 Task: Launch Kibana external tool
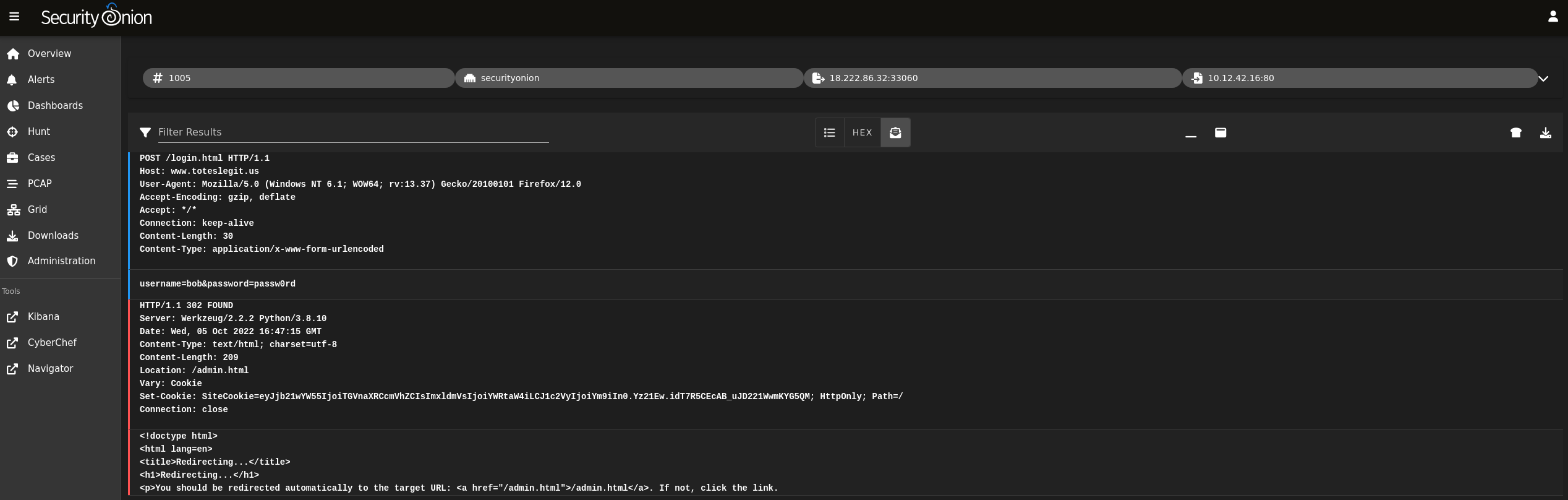[60, 317]
